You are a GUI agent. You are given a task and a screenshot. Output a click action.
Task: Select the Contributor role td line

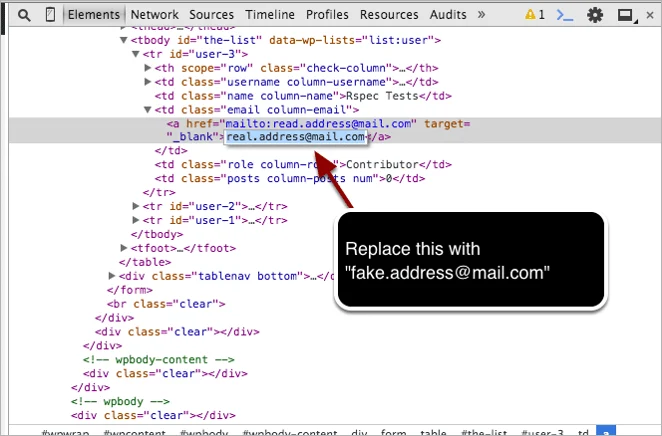point(303,164)
